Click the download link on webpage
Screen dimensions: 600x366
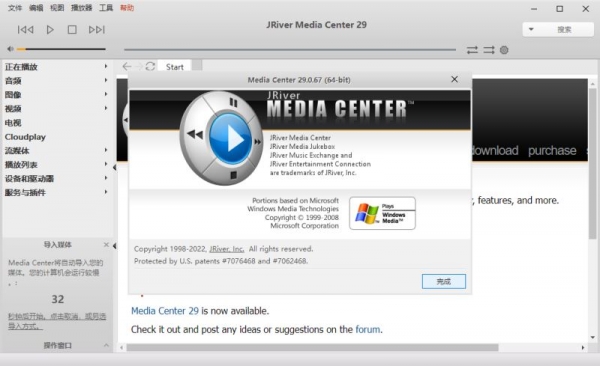[x=495, y=150]
